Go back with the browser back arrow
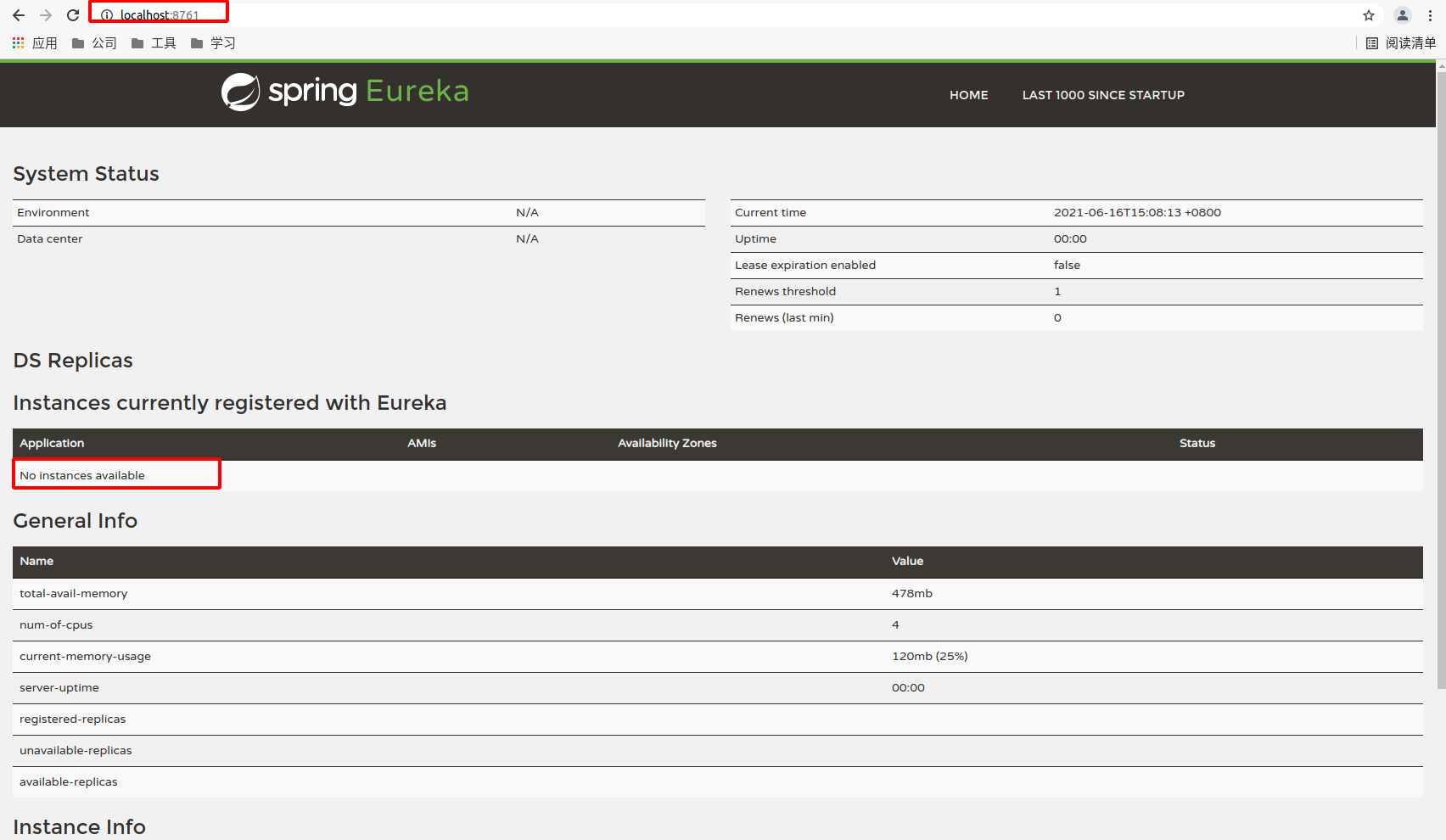Viewport: 1446px width, 840px height. click(19, 15)
